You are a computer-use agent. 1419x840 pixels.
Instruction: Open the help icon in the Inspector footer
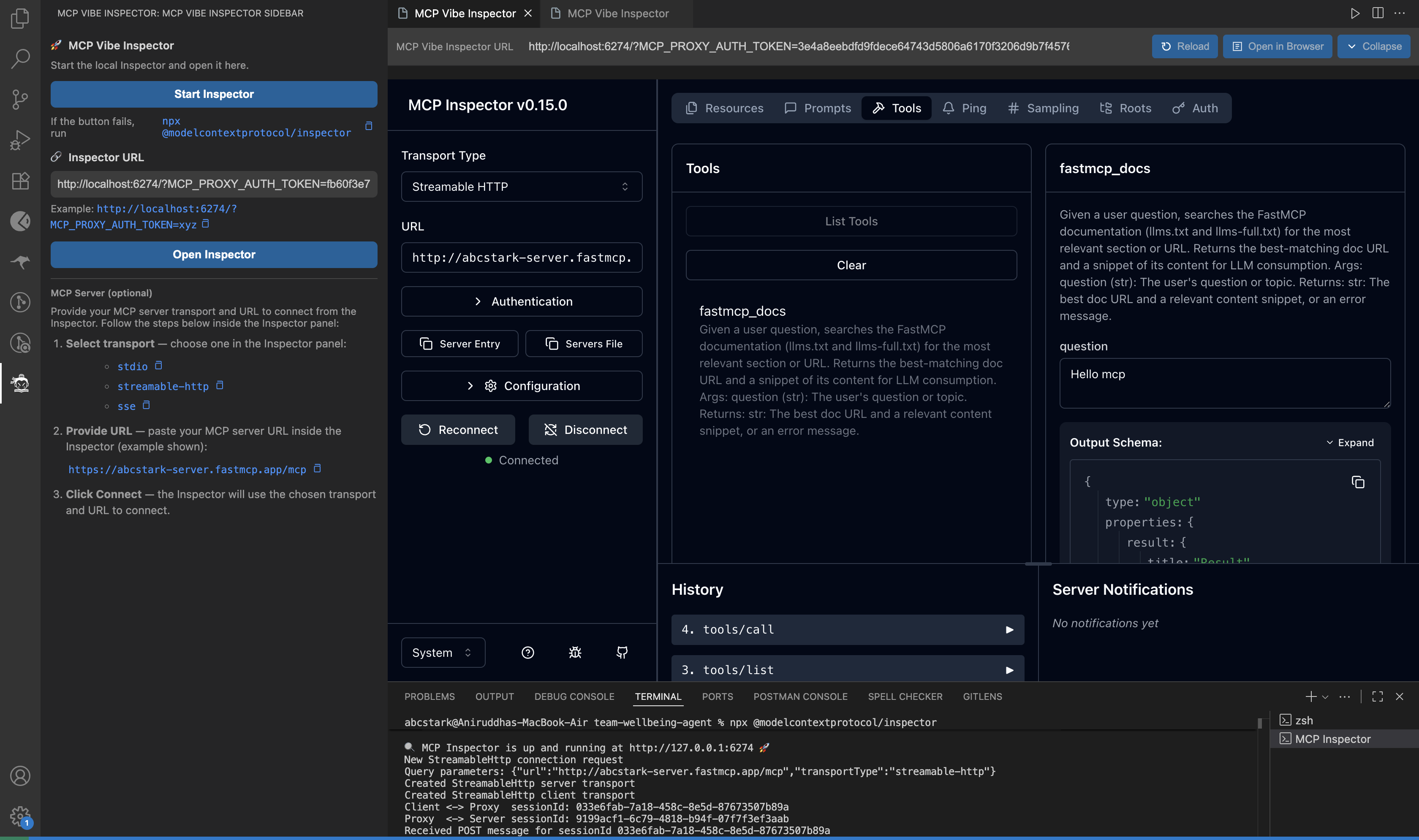[528, 653]
